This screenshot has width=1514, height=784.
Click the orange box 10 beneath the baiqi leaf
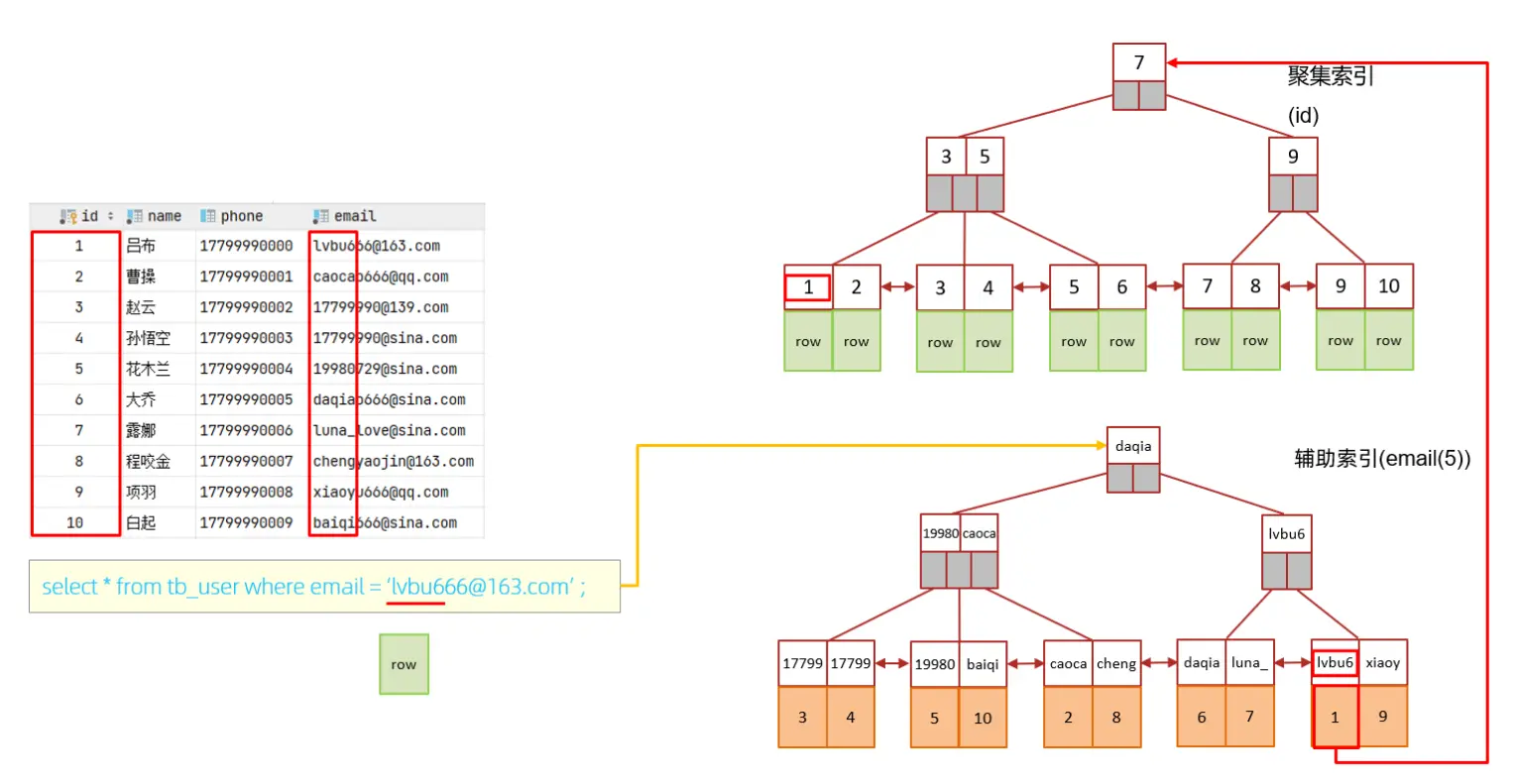(983, 719)
